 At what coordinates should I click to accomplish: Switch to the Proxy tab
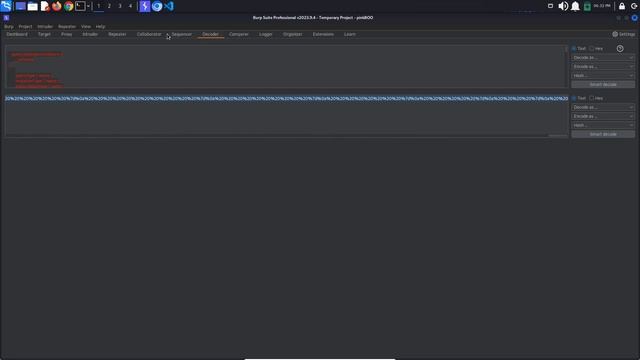click(67, 34)
